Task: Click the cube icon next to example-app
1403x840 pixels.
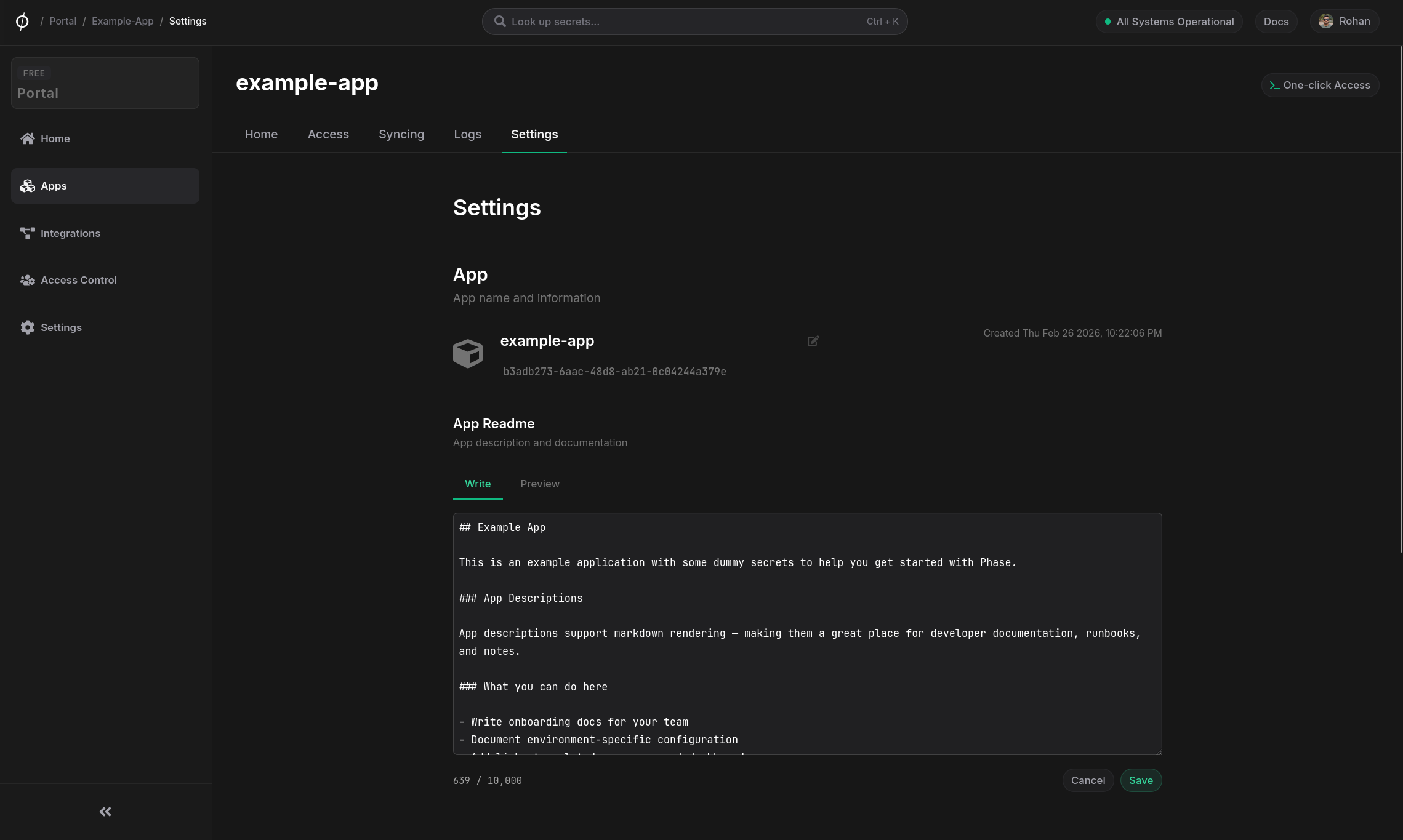Action: 468,353
